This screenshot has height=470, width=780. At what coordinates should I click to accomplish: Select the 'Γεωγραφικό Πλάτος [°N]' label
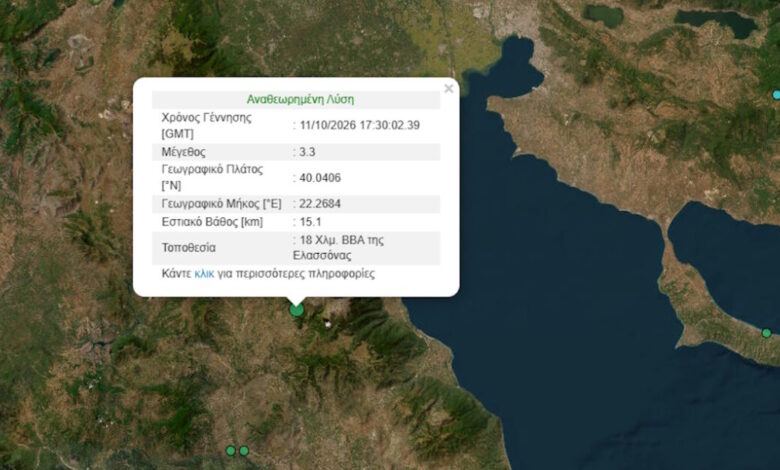click(x=212, y=177)
